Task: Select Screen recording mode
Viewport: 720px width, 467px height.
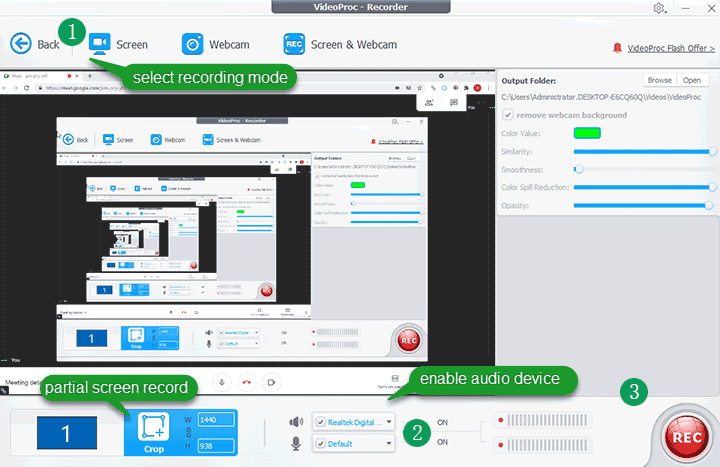Action: point(118,45)
